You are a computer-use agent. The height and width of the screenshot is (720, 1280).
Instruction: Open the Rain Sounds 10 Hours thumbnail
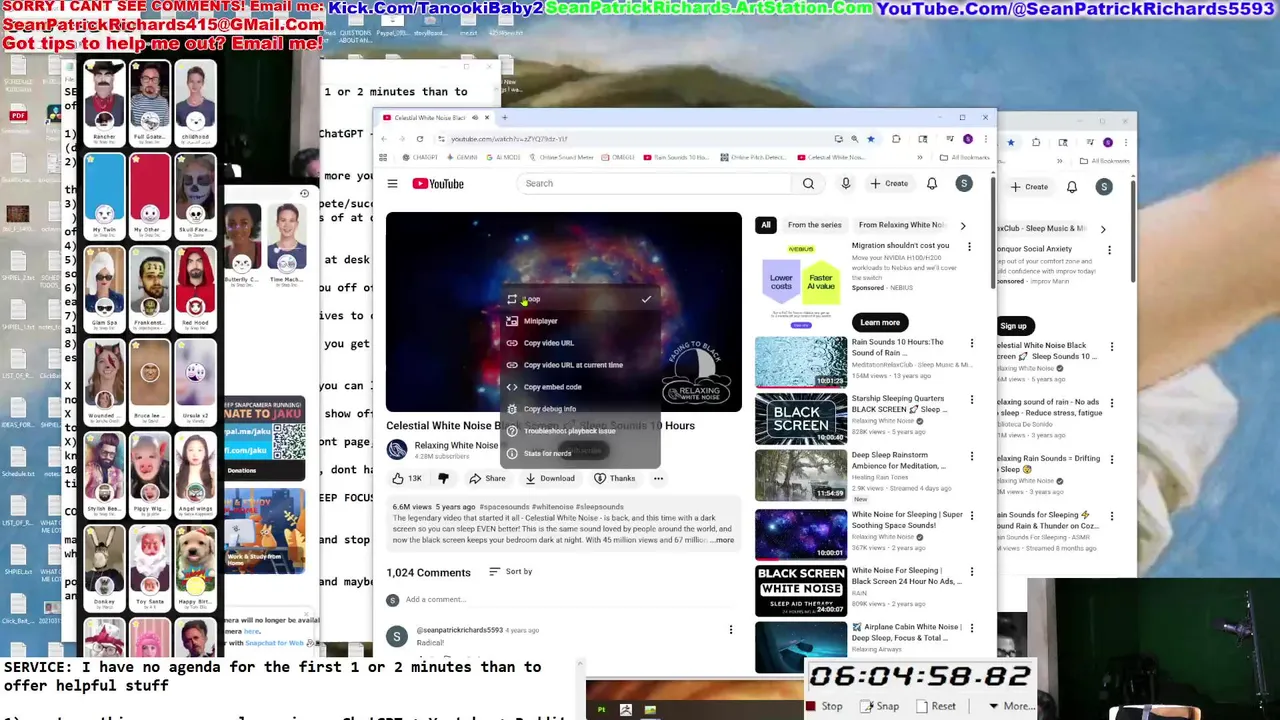click(x=800, y=362)
